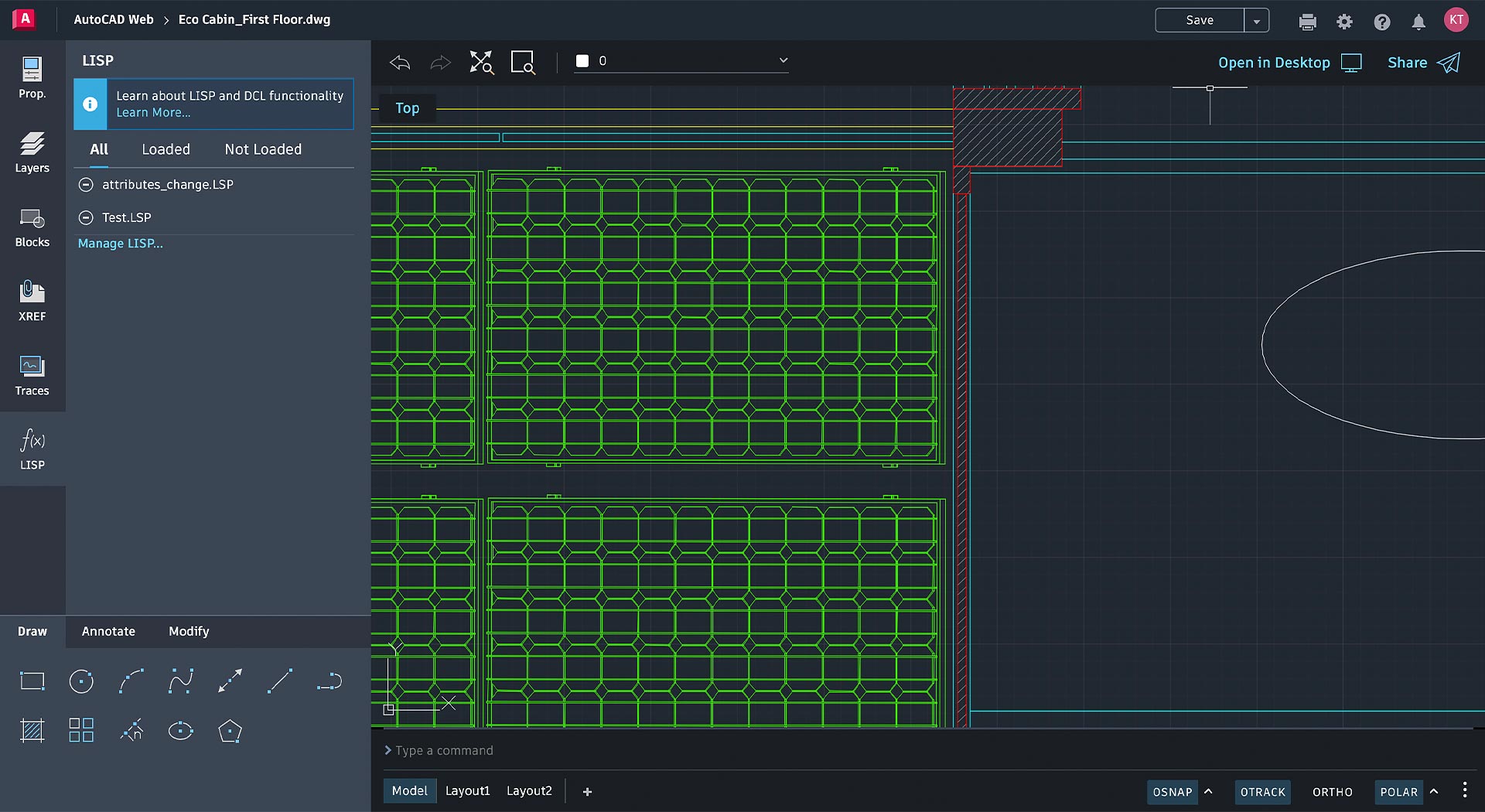Image resolution: width=1485 pixels, height=812 pixels.
Task: Select the Hatch draw tool
Action: [32, 731]
